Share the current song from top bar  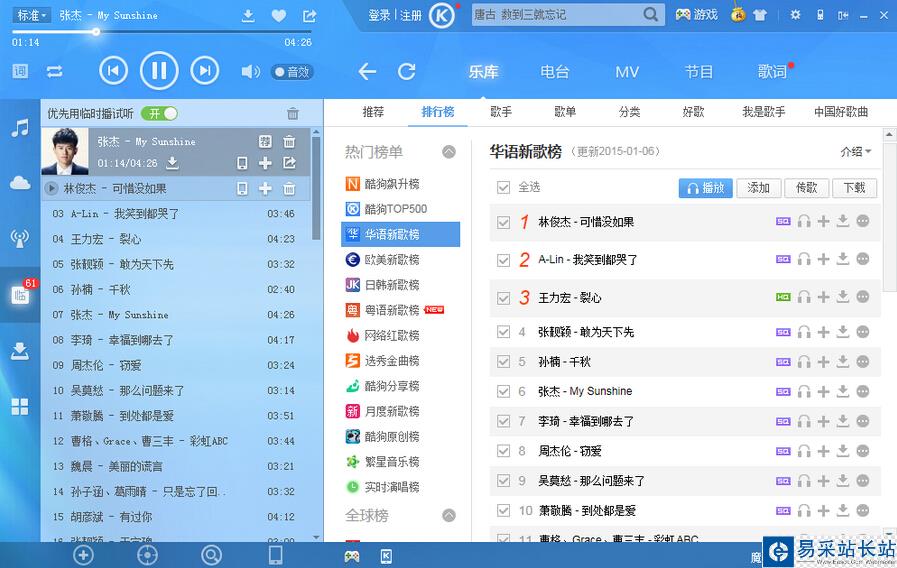309,15
